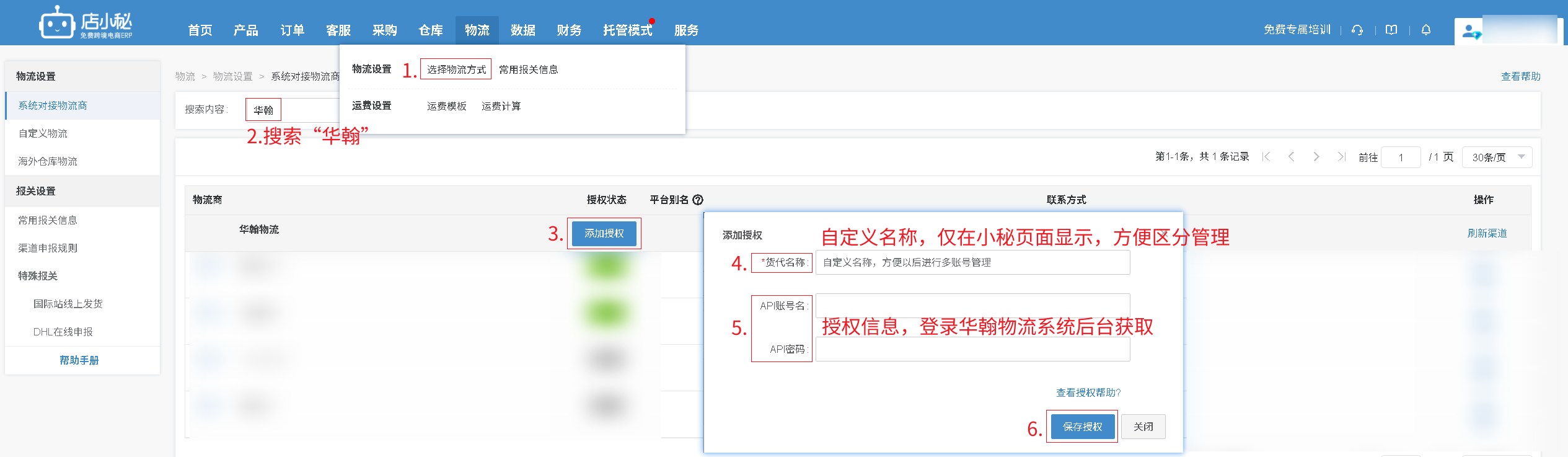Jump to the last page arrow icon

[x=1341, y=157]
